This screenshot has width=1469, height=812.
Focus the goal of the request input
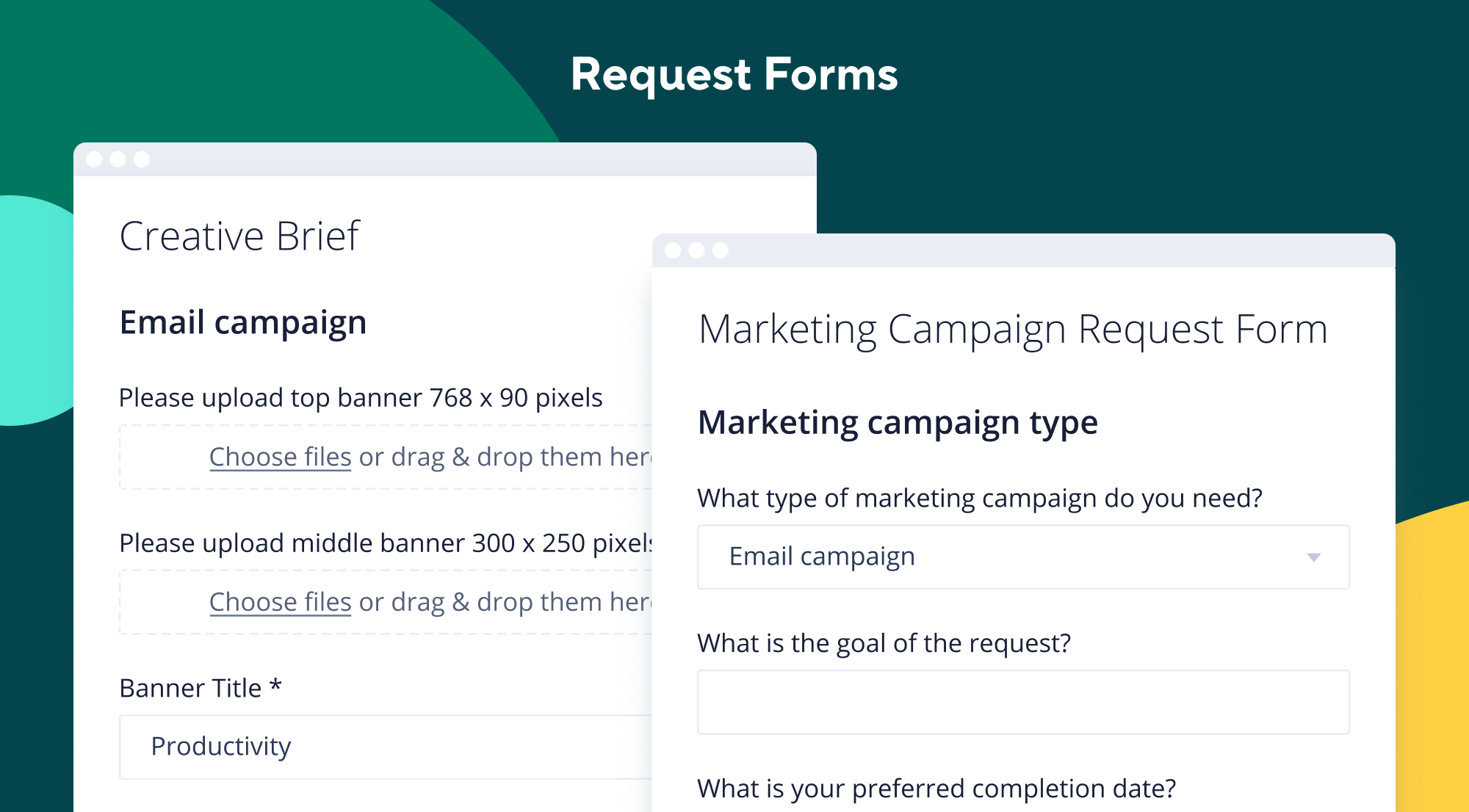1022,702
